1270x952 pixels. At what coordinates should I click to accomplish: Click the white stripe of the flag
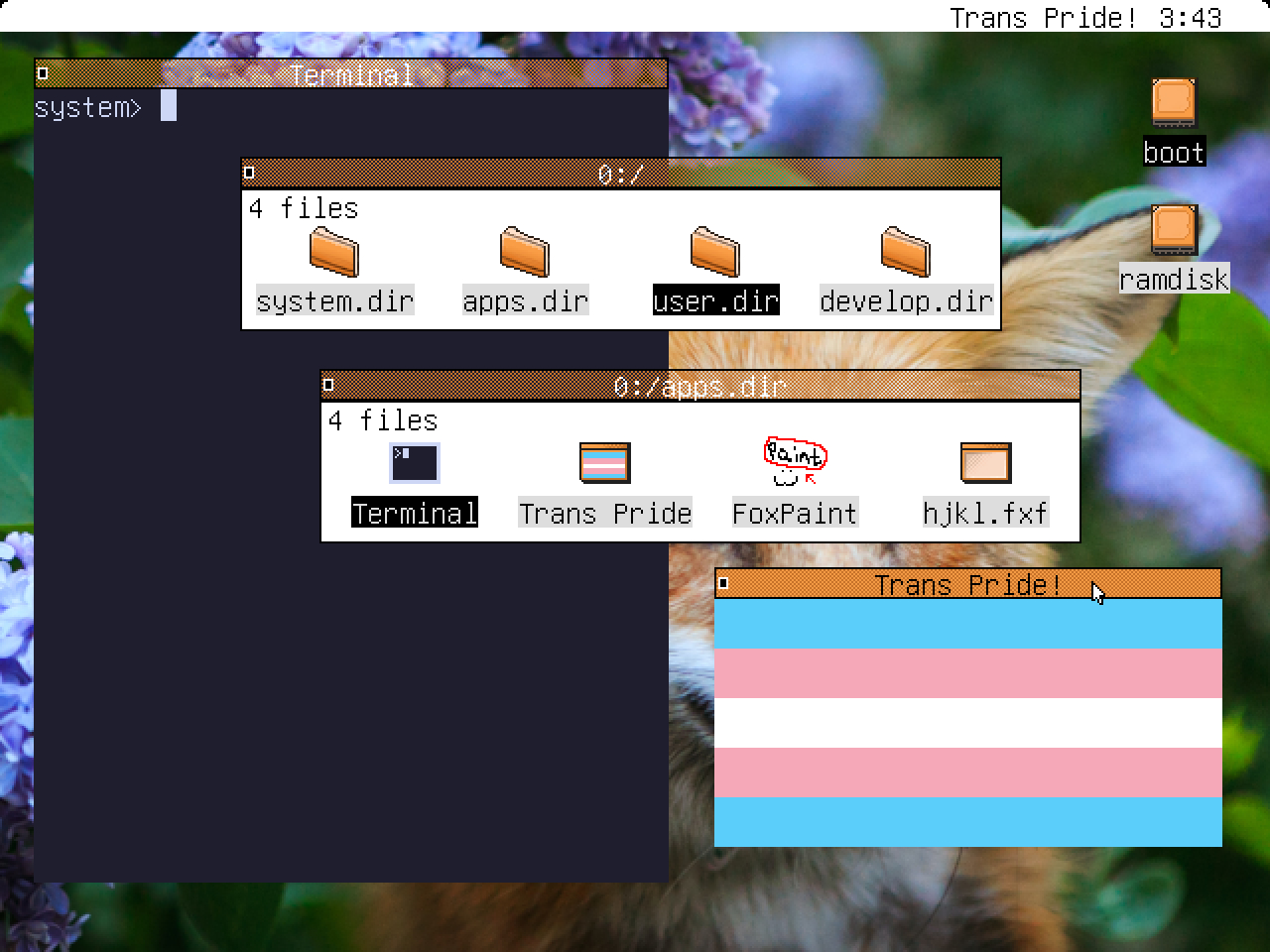967,723
